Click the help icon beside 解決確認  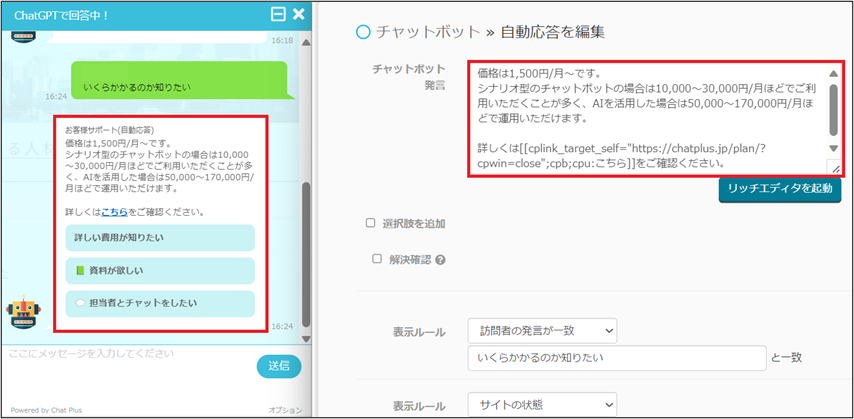440,260
